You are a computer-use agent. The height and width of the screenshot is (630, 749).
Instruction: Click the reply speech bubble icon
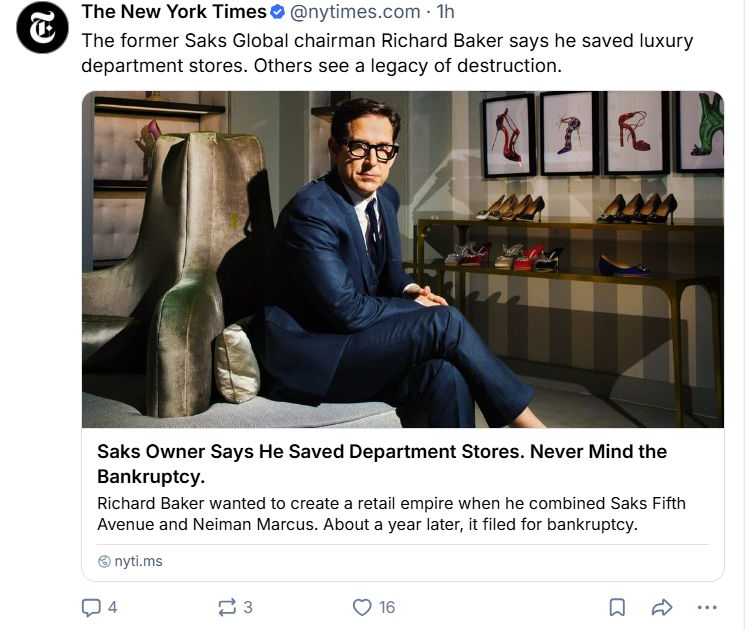click(x=91, y=607)
